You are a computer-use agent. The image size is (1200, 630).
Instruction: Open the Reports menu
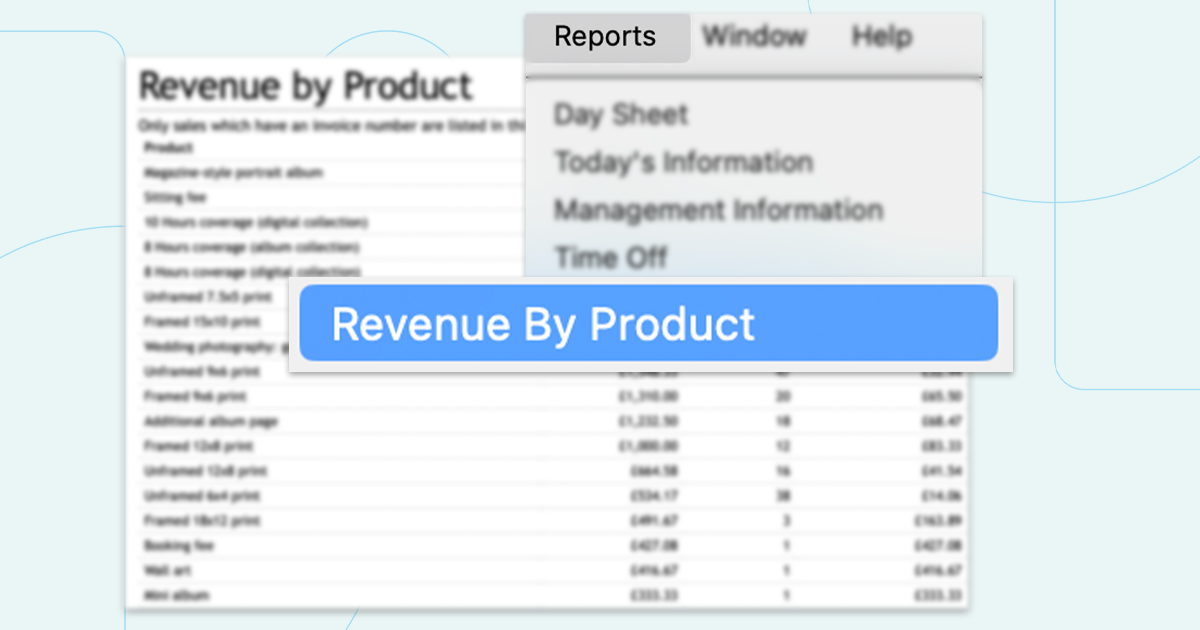click(604, 37)
